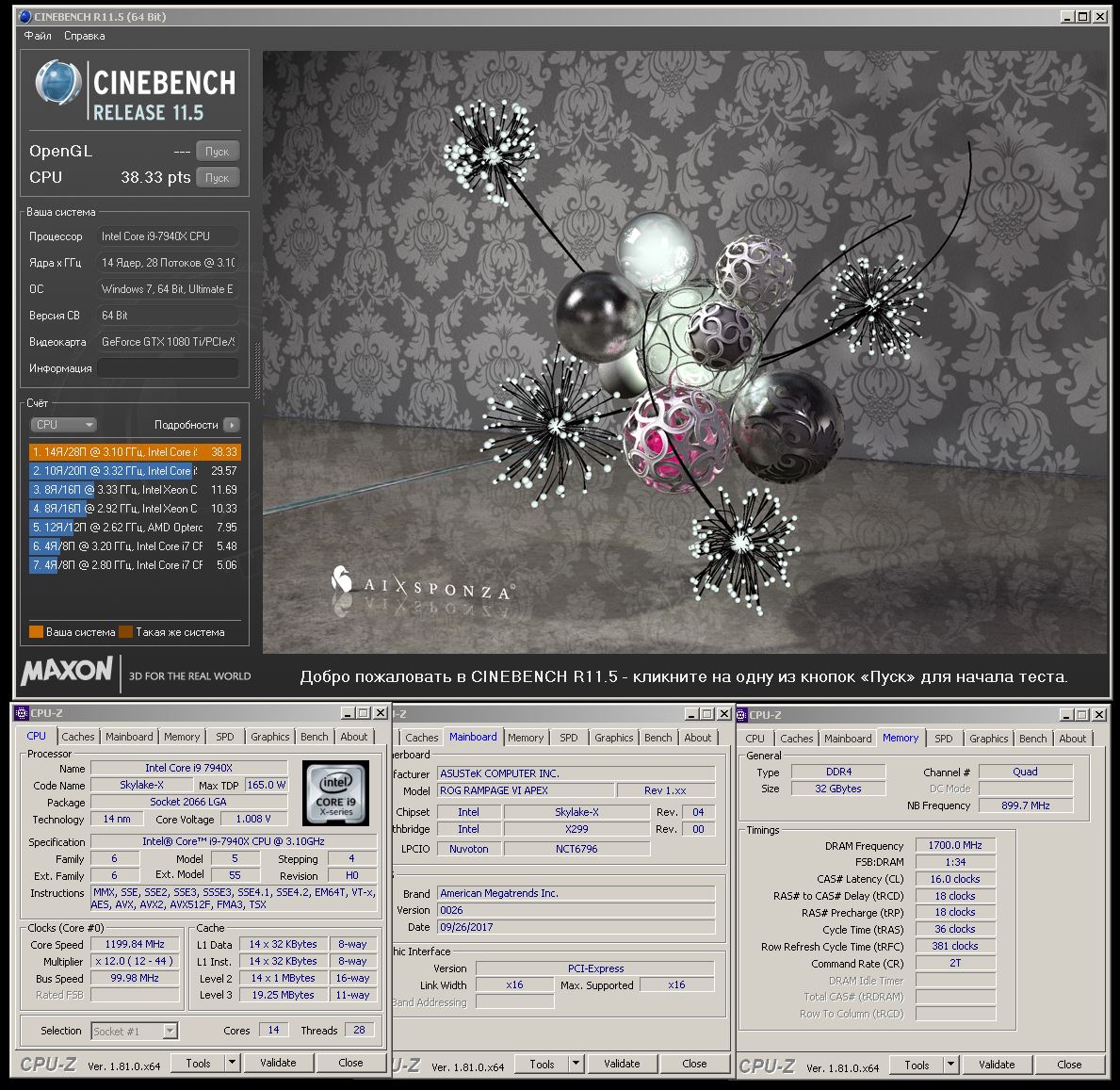Click Close in CPU window
Screen dimensions: 1120x1090
coord(350,1063)
